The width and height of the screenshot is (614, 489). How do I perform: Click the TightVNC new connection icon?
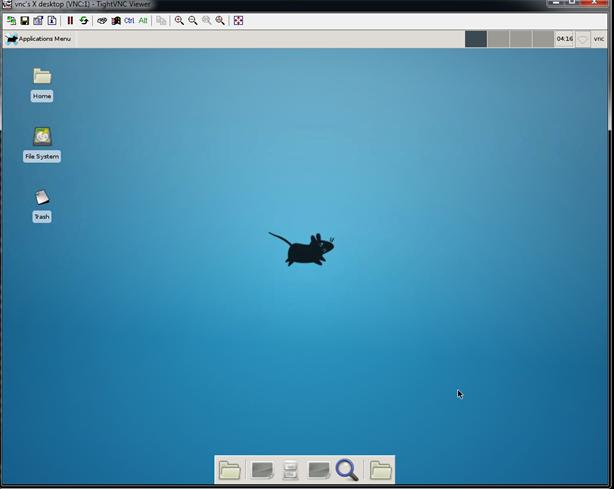point(11,20)
